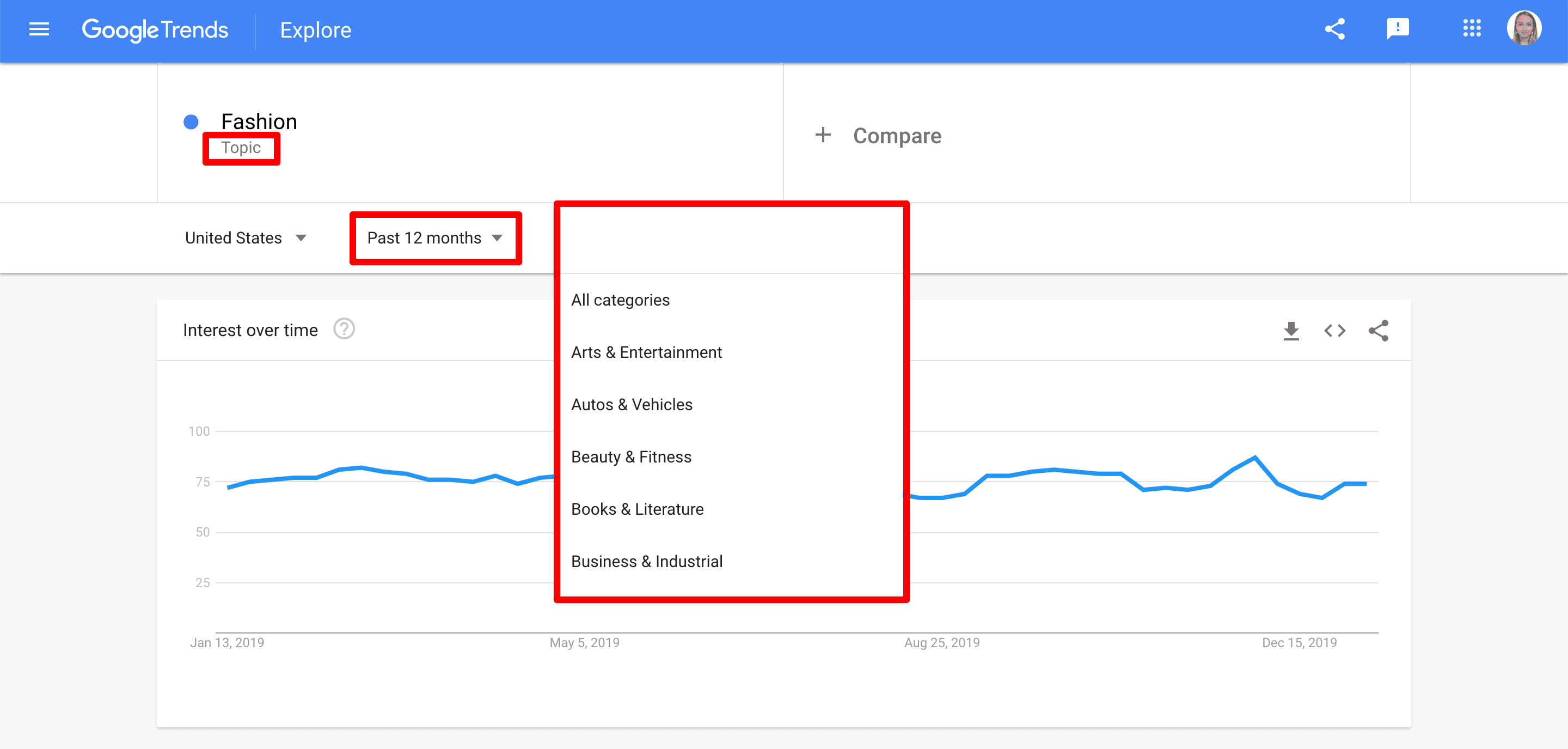
Task: Open the hamburger main menu
Action: [x=39, y=29]
